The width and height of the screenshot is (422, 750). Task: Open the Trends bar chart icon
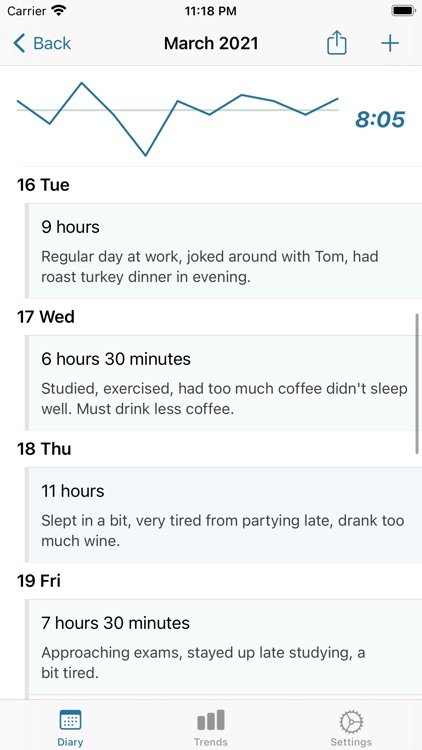tap(211, 720)
